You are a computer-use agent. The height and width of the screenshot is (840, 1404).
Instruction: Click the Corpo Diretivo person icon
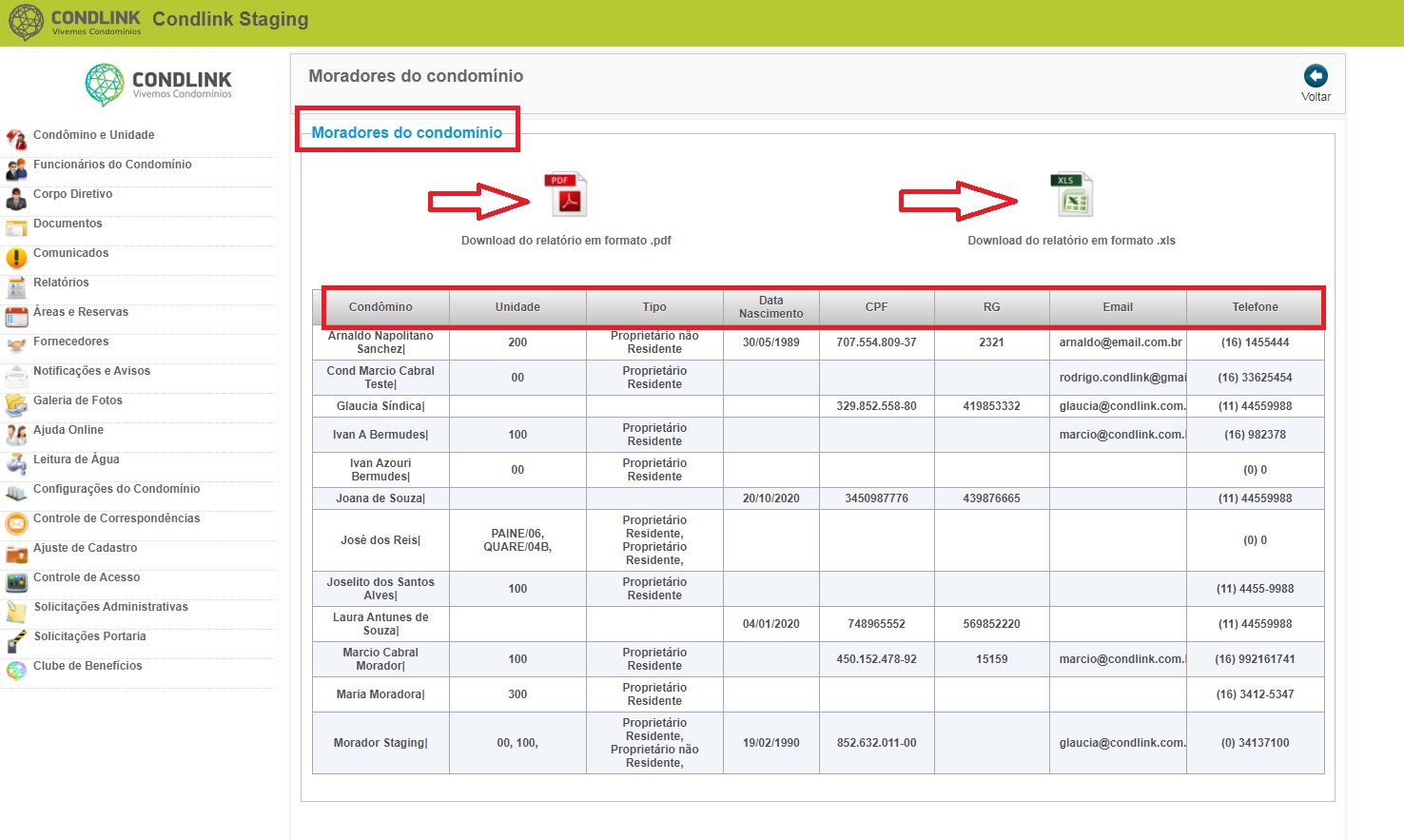(16, 198)
